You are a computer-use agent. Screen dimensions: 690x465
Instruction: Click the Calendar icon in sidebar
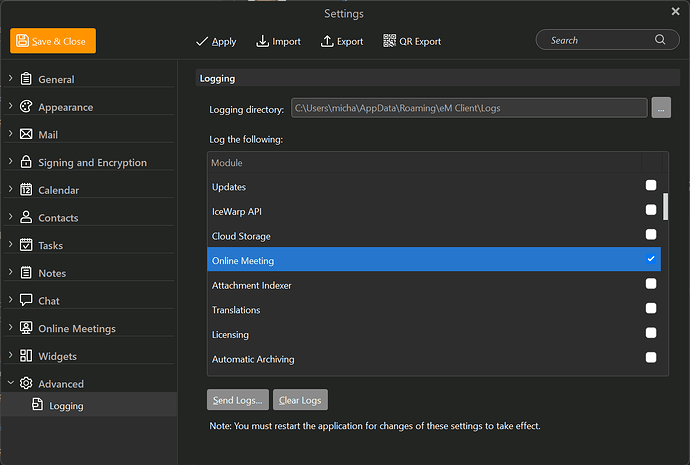click(x=26, y=190)
